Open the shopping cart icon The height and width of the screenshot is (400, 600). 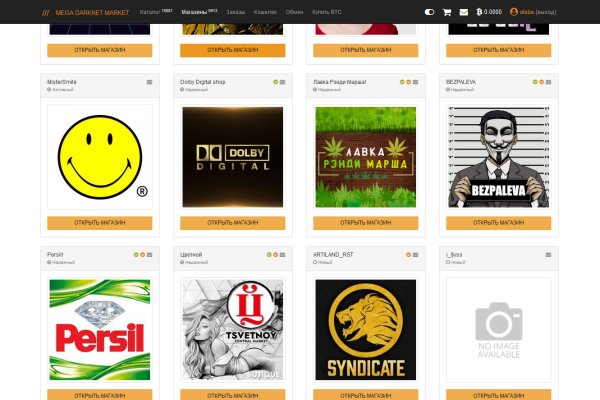[446, 12]
